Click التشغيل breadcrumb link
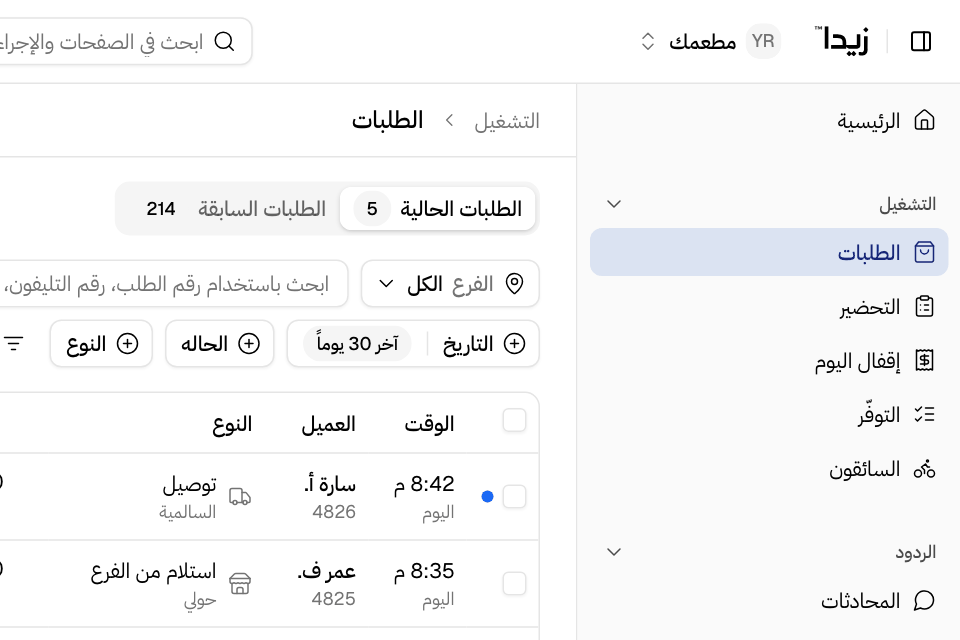The width and height of the screenshot is (960, 640). (x=507, y=121)
